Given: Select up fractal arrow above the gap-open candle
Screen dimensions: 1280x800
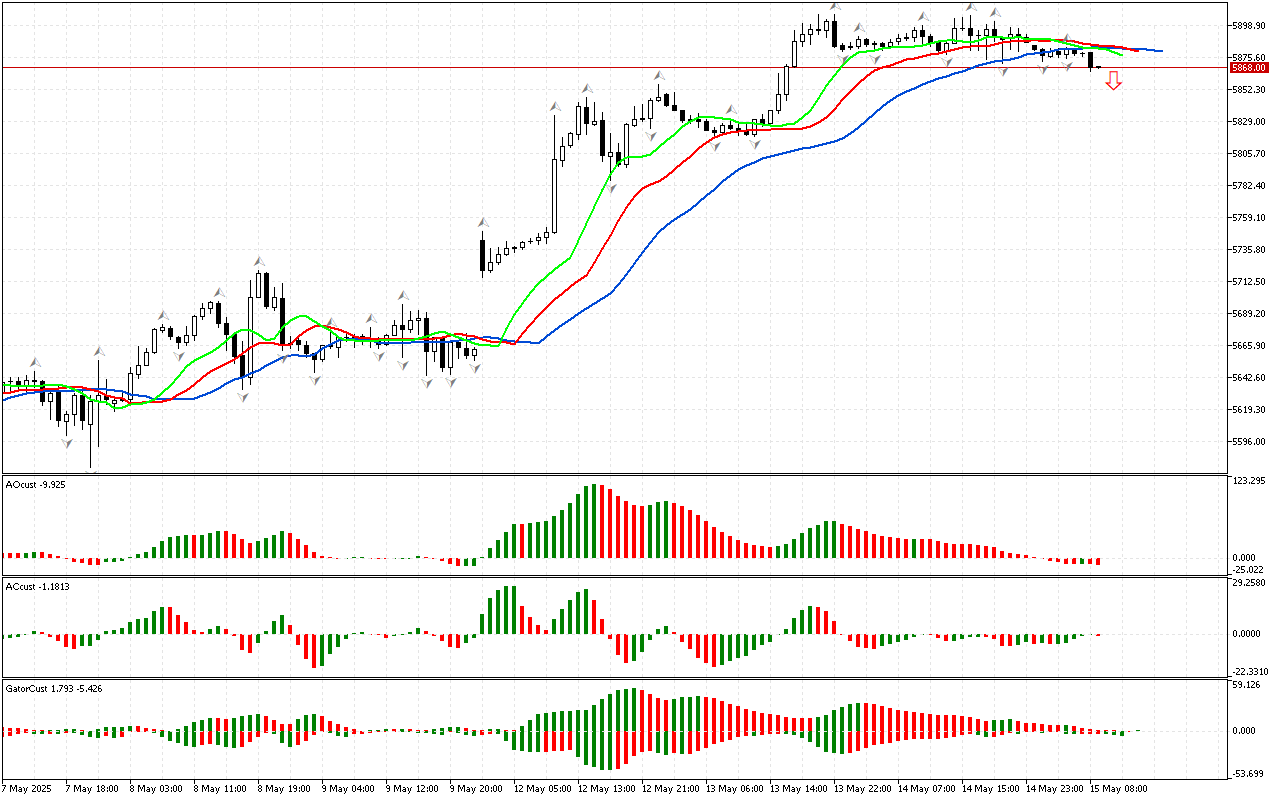Looking at the screenshot, I should tap(483, 221).
